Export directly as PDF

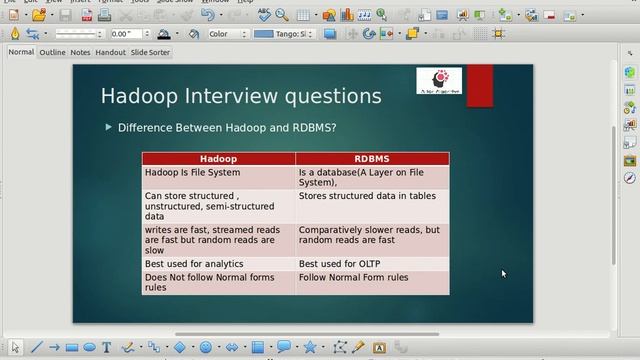tap(87, 15)
